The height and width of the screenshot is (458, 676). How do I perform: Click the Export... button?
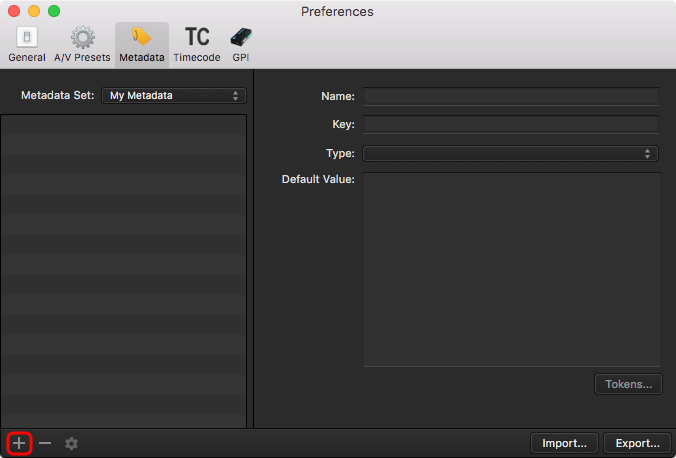638,443
